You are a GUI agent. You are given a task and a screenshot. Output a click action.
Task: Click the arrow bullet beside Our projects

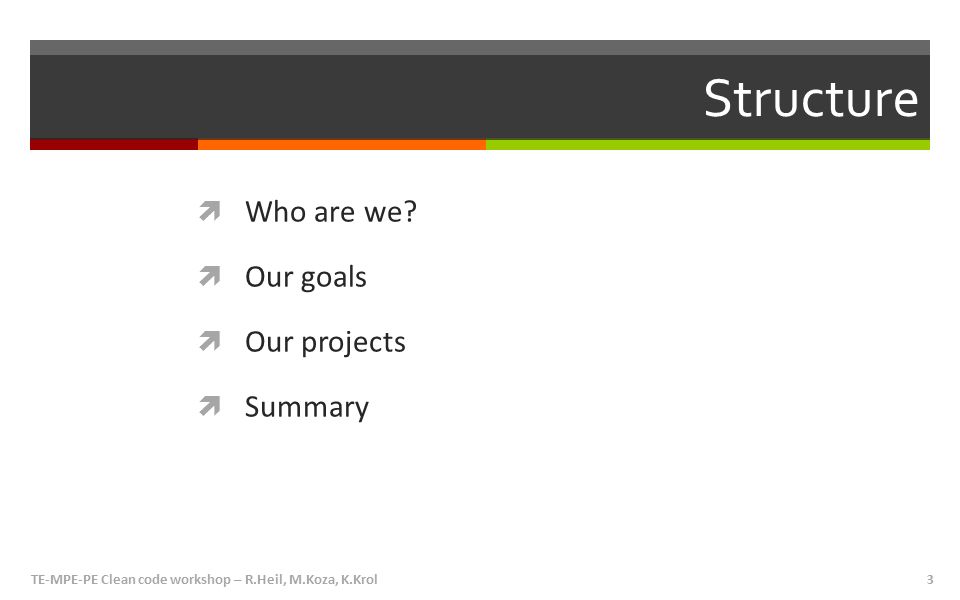209,341
